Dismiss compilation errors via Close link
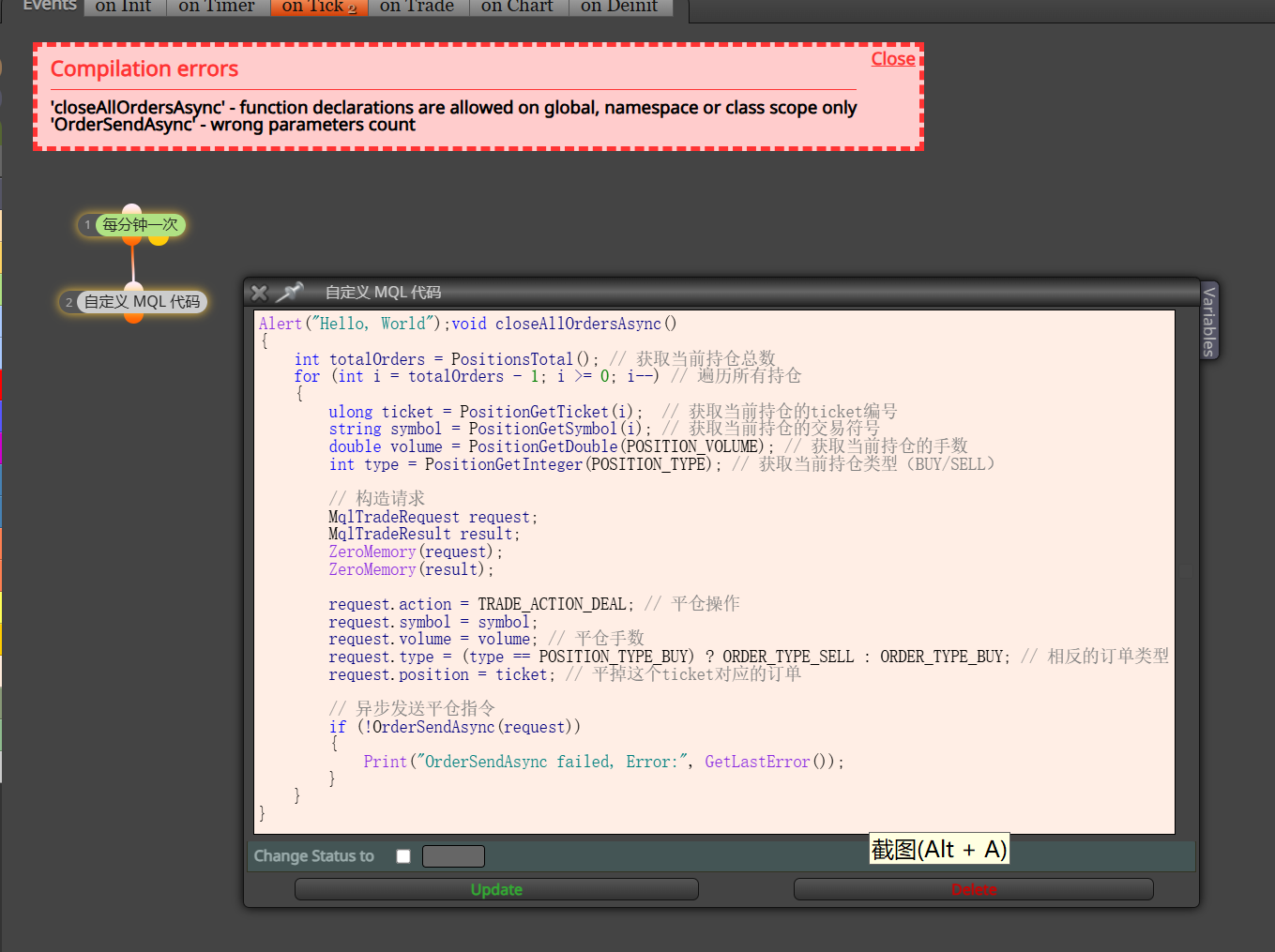 [893, 59]
